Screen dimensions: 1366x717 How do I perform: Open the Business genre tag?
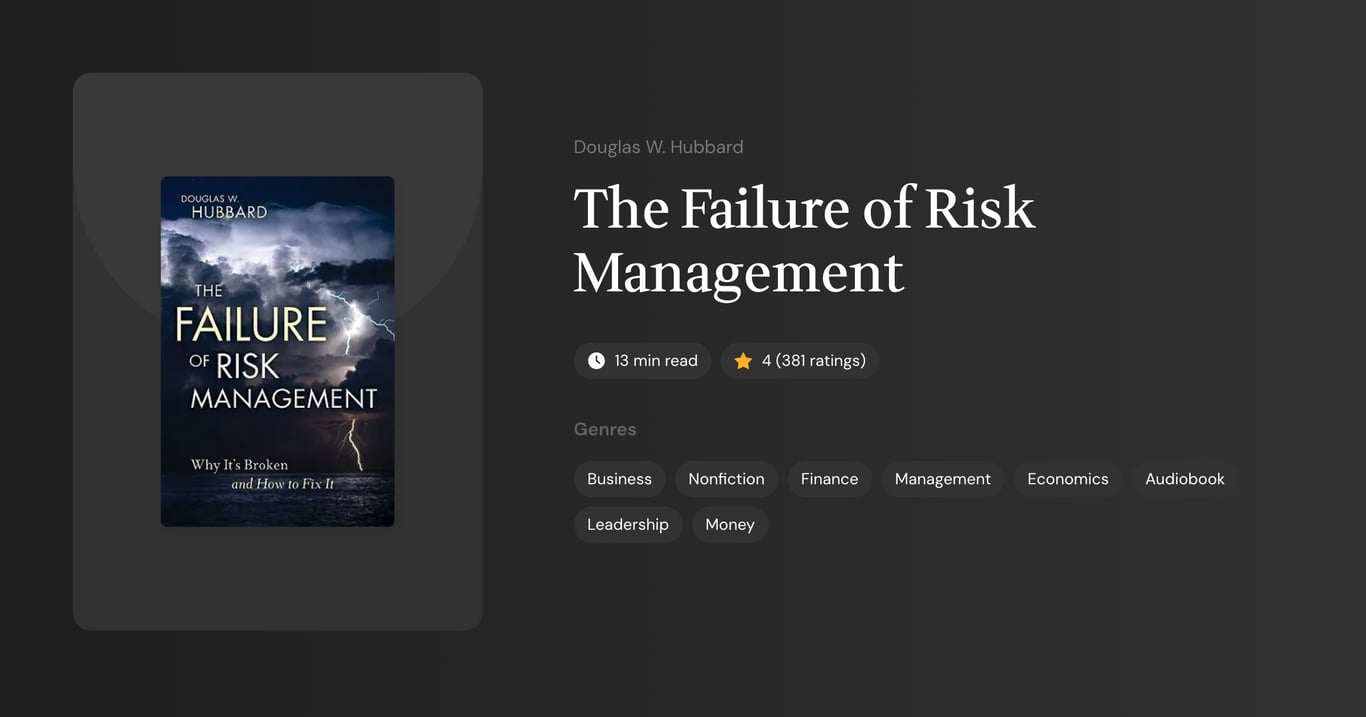pyautogui.click(x=619, y=478)
